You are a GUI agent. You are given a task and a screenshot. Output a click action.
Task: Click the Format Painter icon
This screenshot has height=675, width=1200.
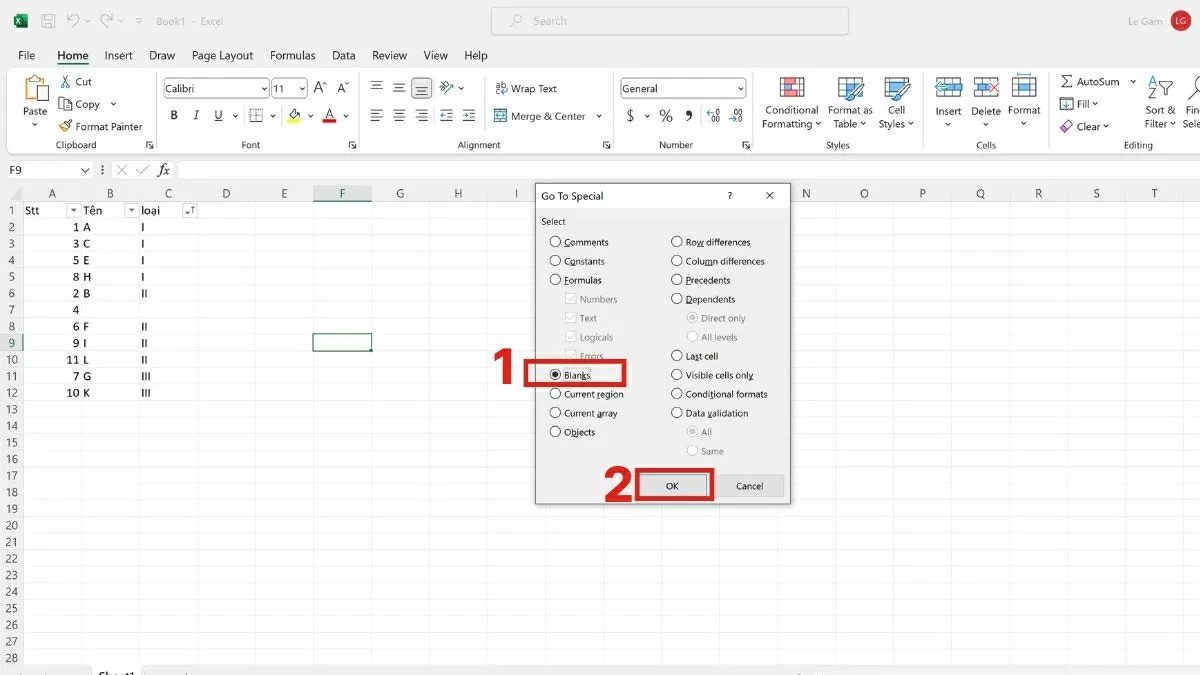[x=66, y=127]
